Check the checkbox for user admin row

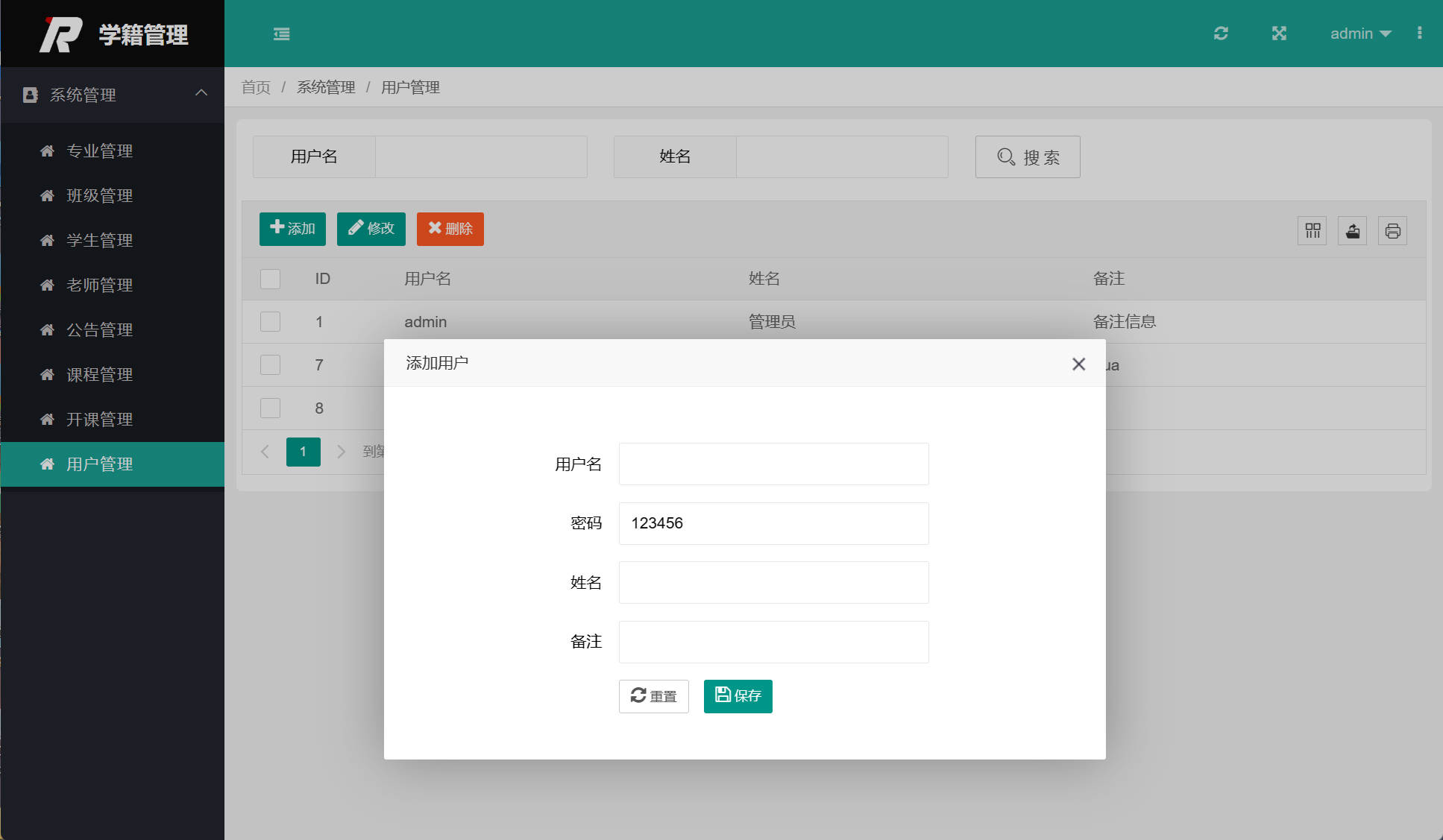point(270,321)
